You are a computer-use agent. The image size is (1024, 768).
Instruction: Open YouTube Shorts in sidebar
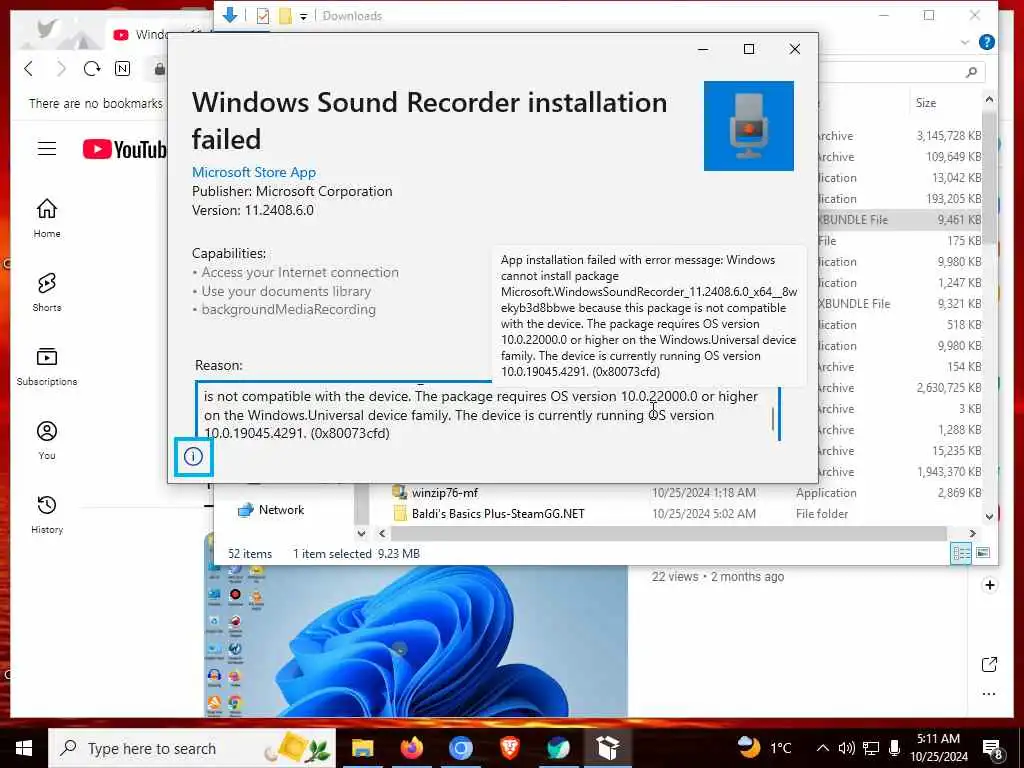47,293
